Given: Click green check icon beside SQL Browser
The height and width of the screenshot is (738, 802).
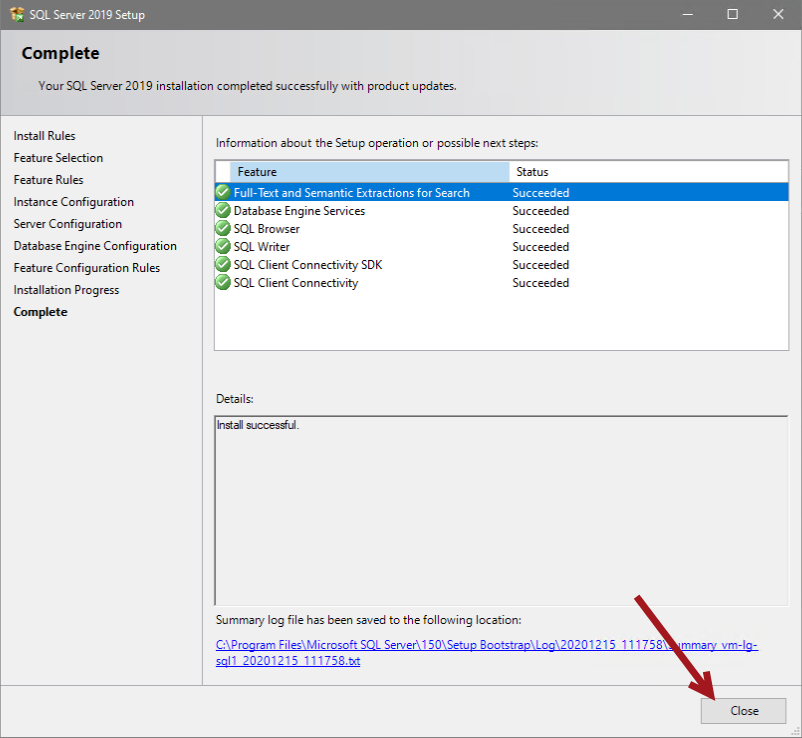Looking at the screenshot, I should [x=223, y=228].
